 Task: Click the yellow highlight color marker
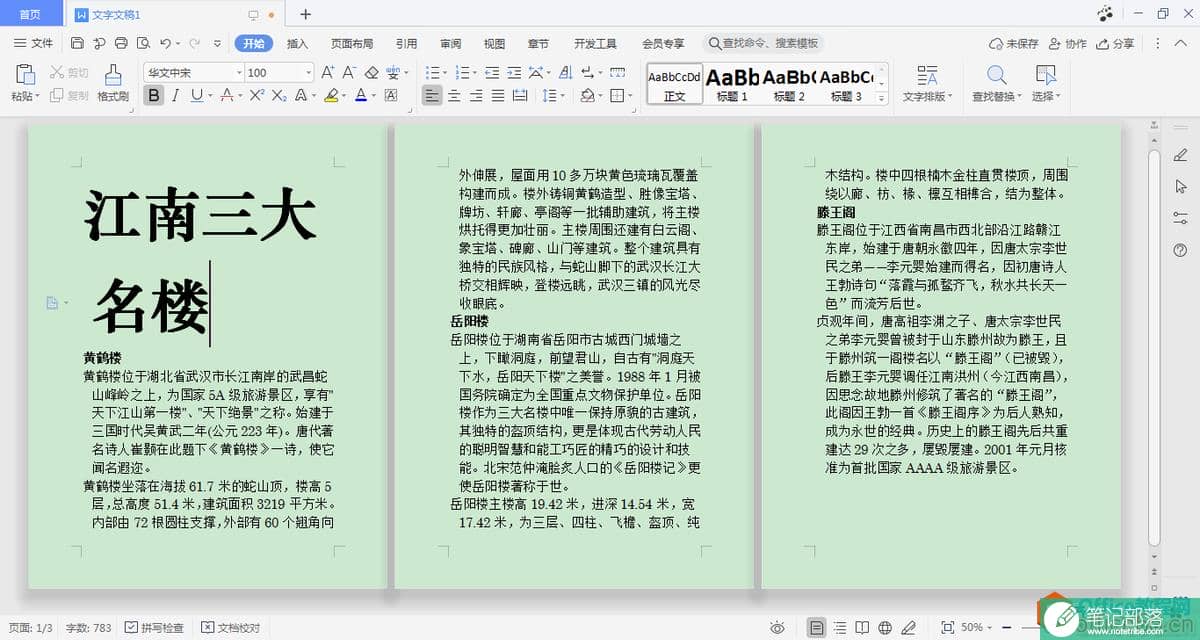click(331, 96)
